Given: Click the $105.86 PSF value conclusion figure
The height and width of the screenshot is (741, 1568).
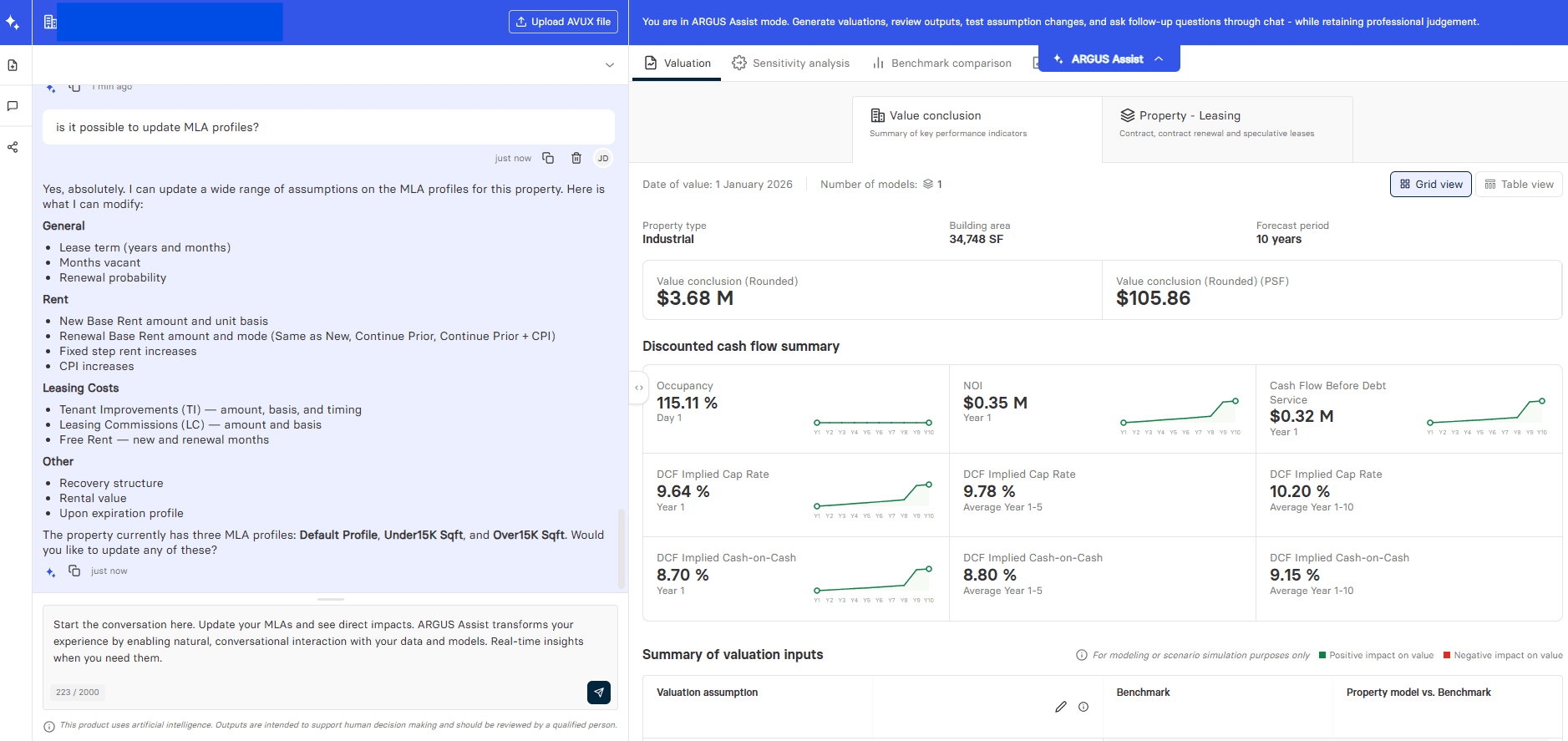Looking at the screenshot, I should (1153, 298).
